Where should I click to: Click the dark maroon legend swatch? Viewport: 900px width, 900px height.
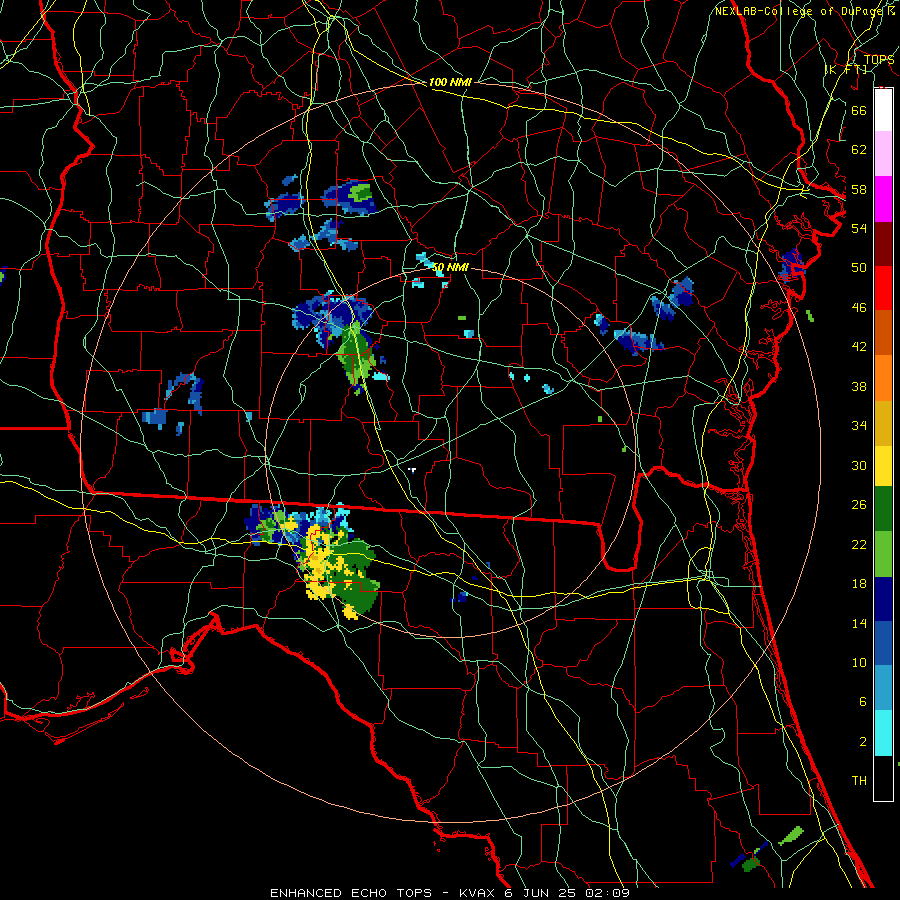(x=883, y=243)
